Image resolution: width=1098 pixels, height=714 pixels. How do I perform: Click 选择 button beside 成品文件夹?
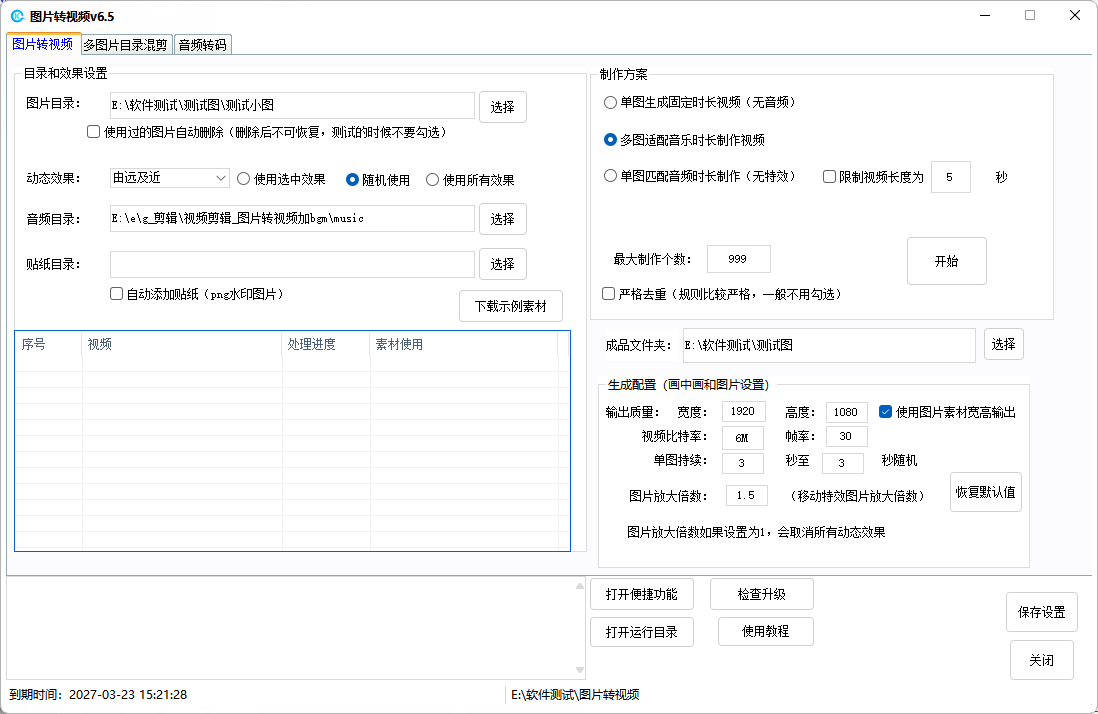point(1003,344)
